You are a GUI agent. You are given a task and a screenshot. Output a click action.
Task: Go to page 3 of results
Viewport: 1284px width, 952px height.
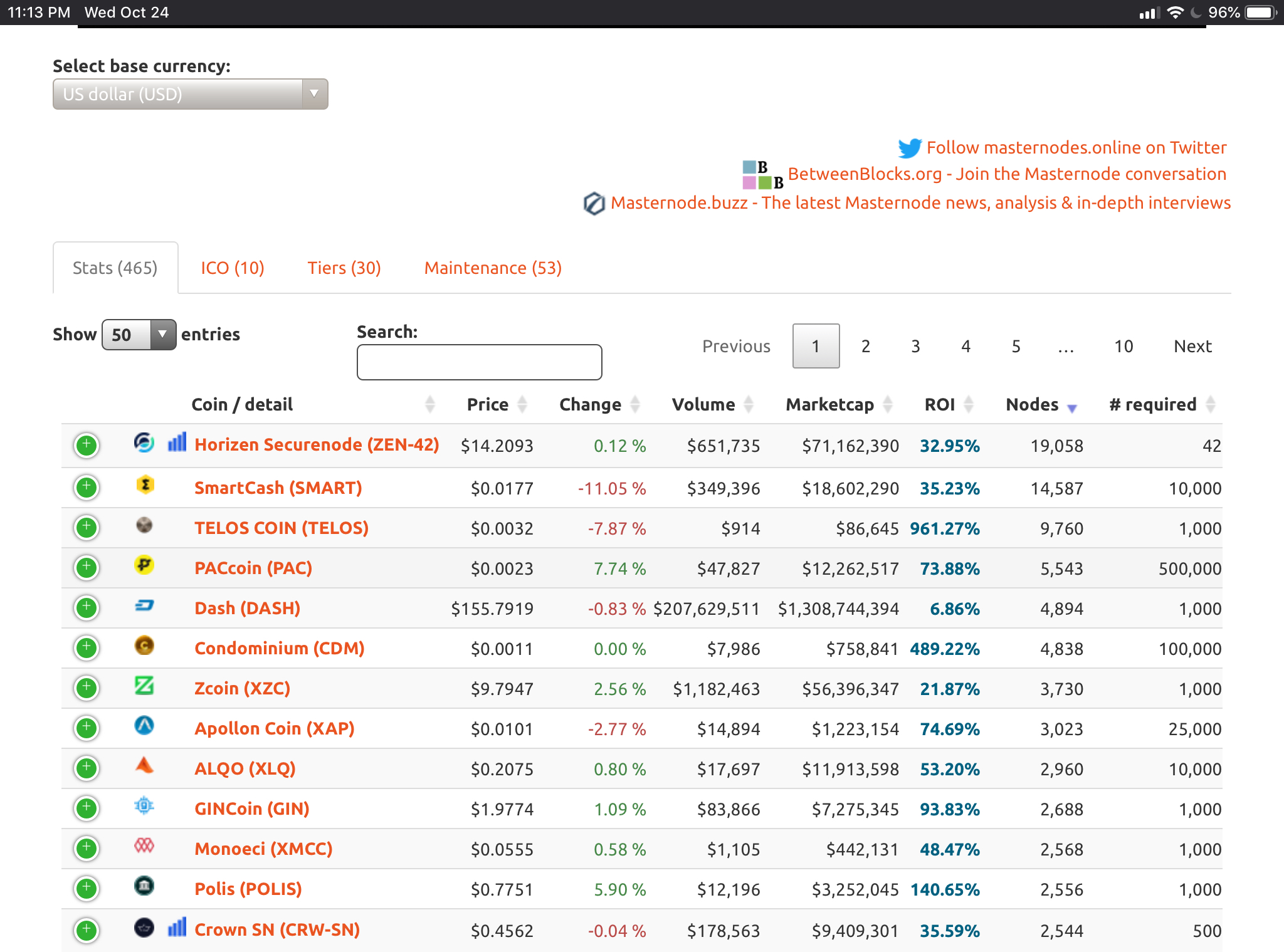[x=916, y=347]
